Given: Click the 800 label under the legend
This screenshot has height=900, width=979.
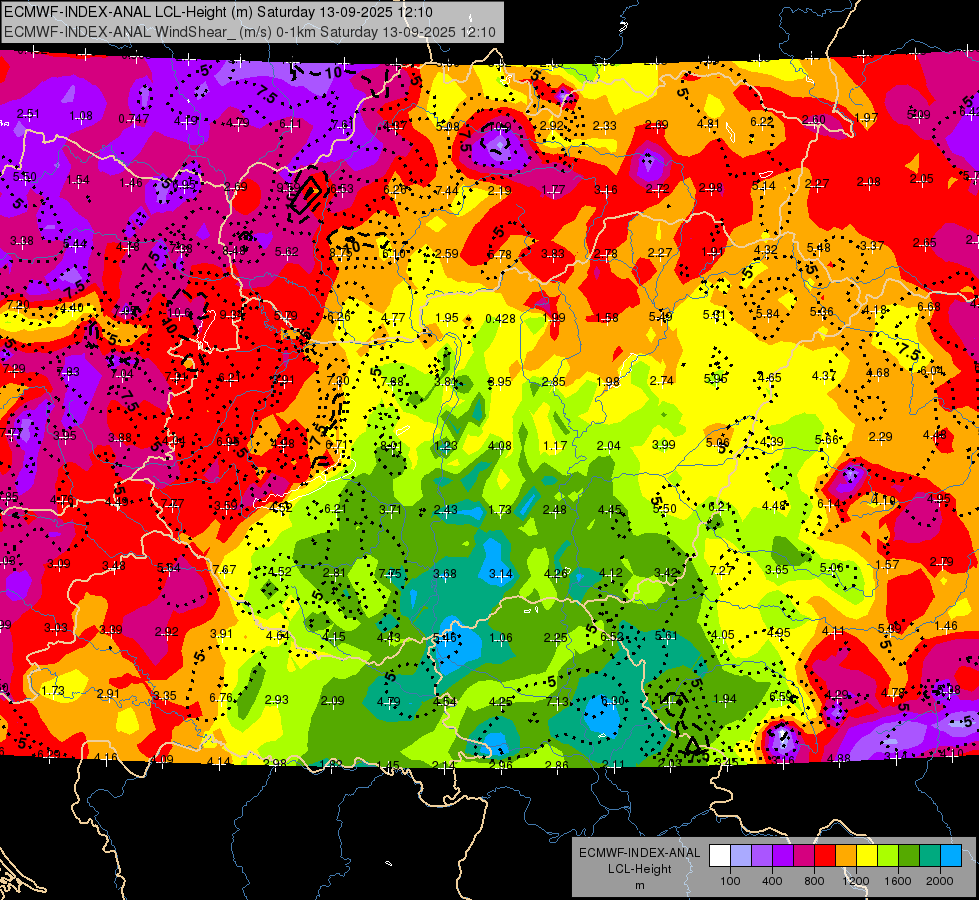Looking at the screenshot, I should (x=814, y=881).
